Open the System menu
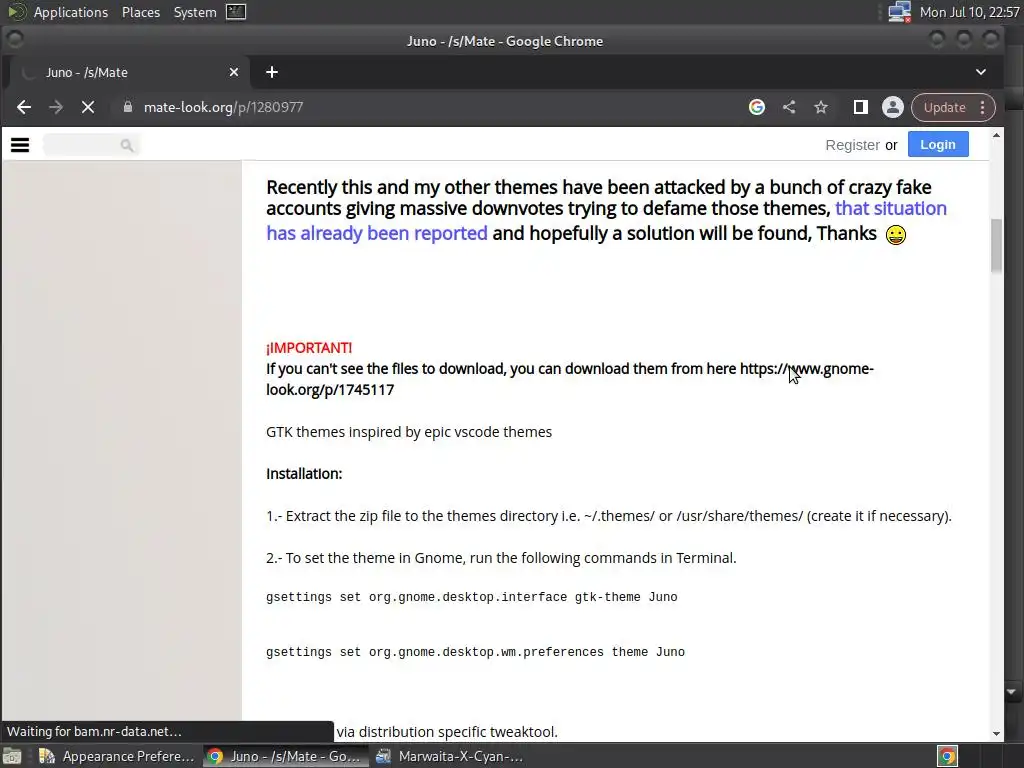 tap(195, 12)
